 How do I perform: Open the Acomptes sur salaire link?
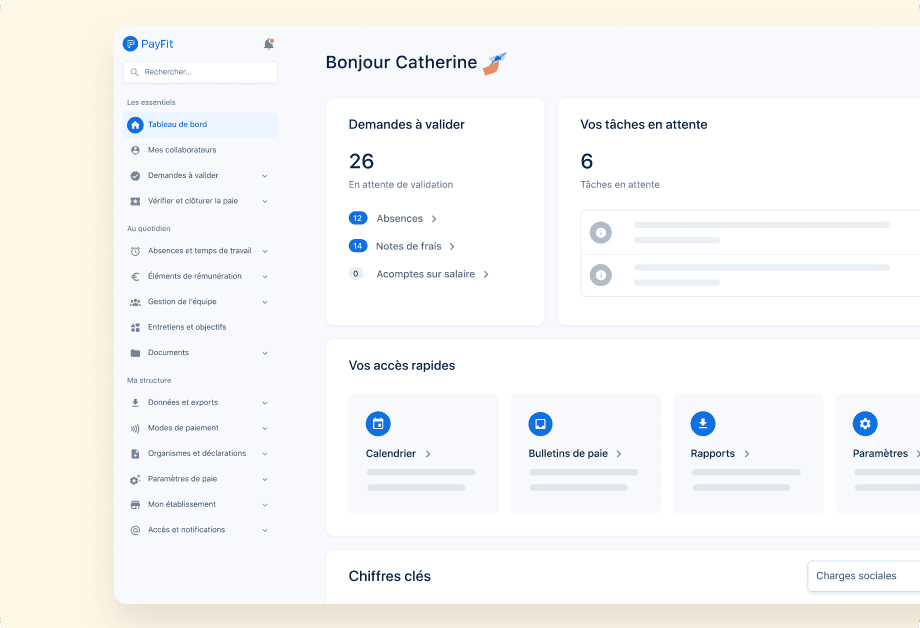click(432, 274)
